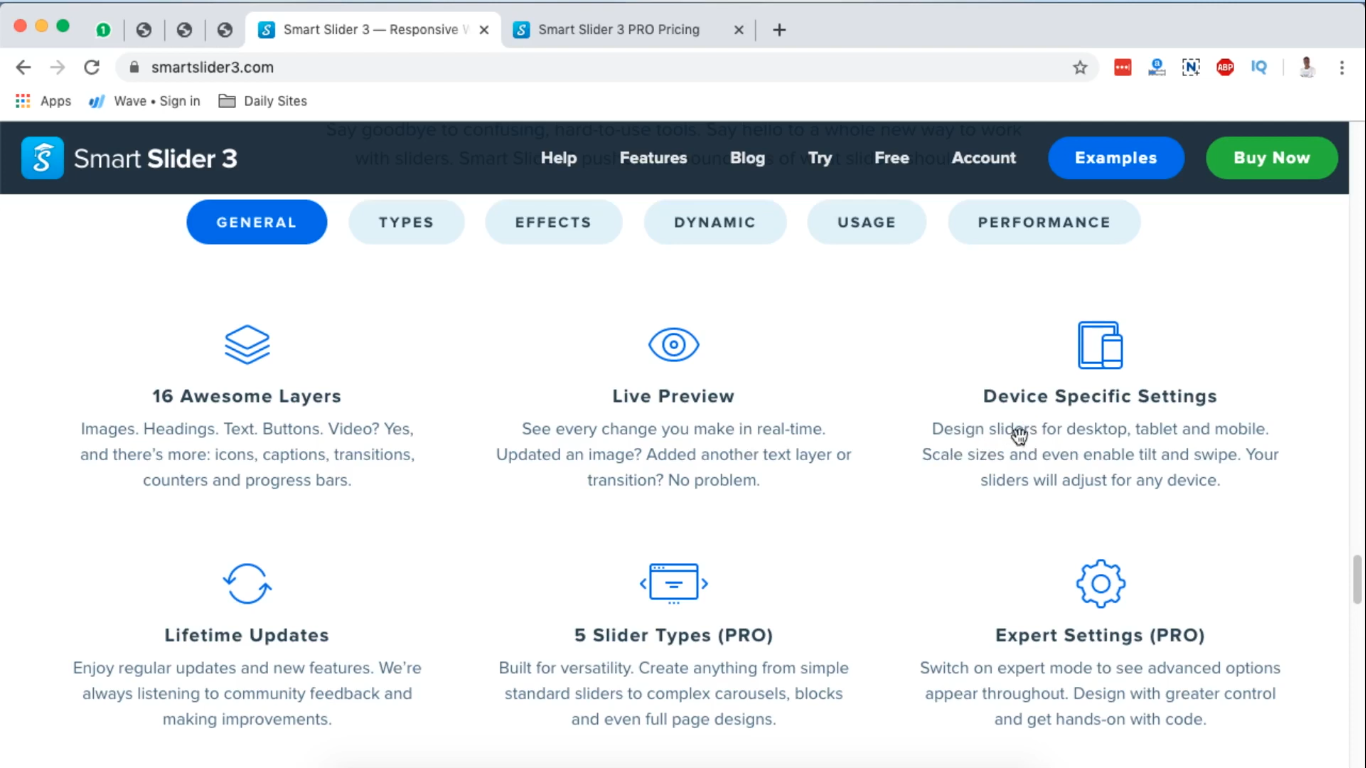Go to Blog in the site navigation

[x=747, y=158]
